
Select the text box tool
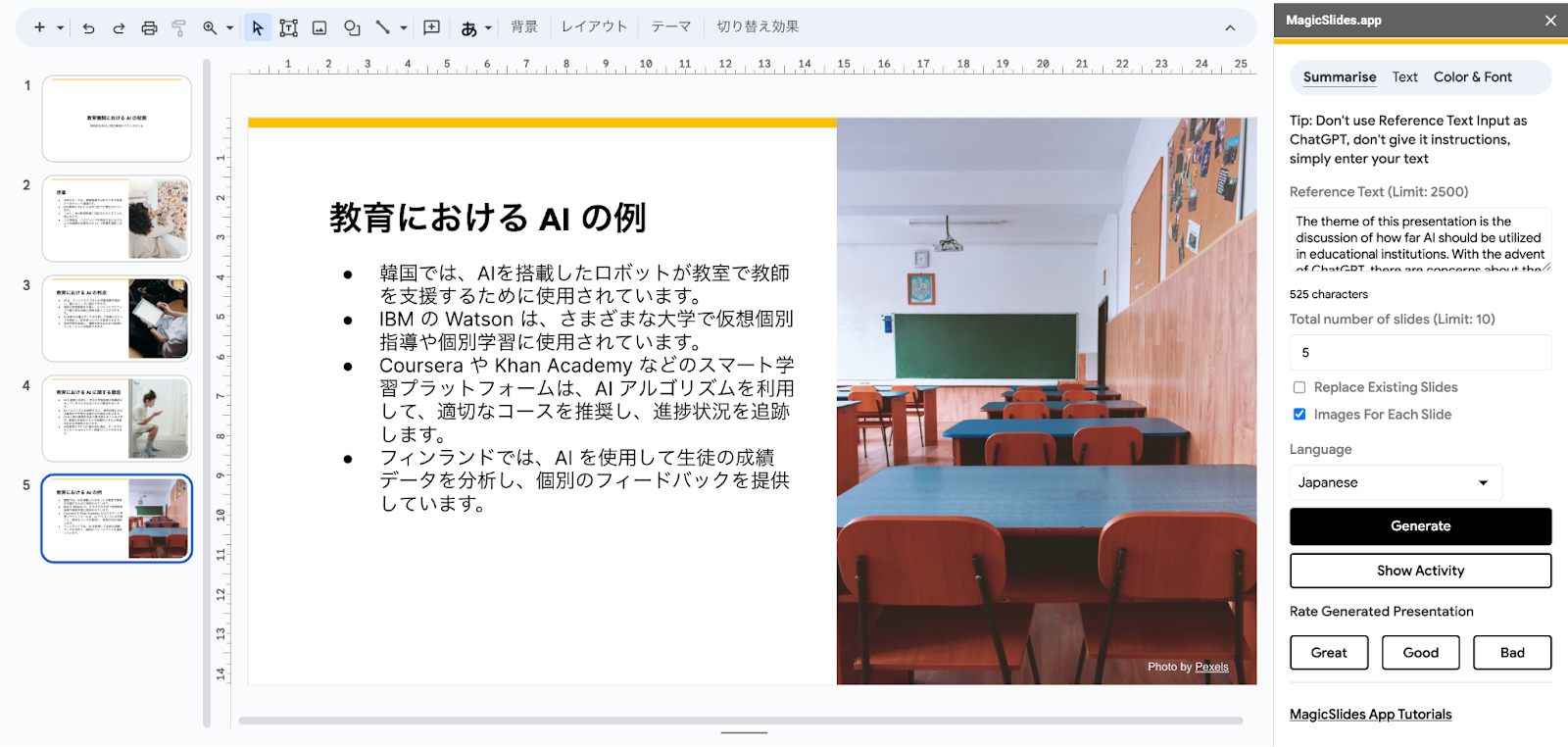pyautogui.click(x=288, y=28)
